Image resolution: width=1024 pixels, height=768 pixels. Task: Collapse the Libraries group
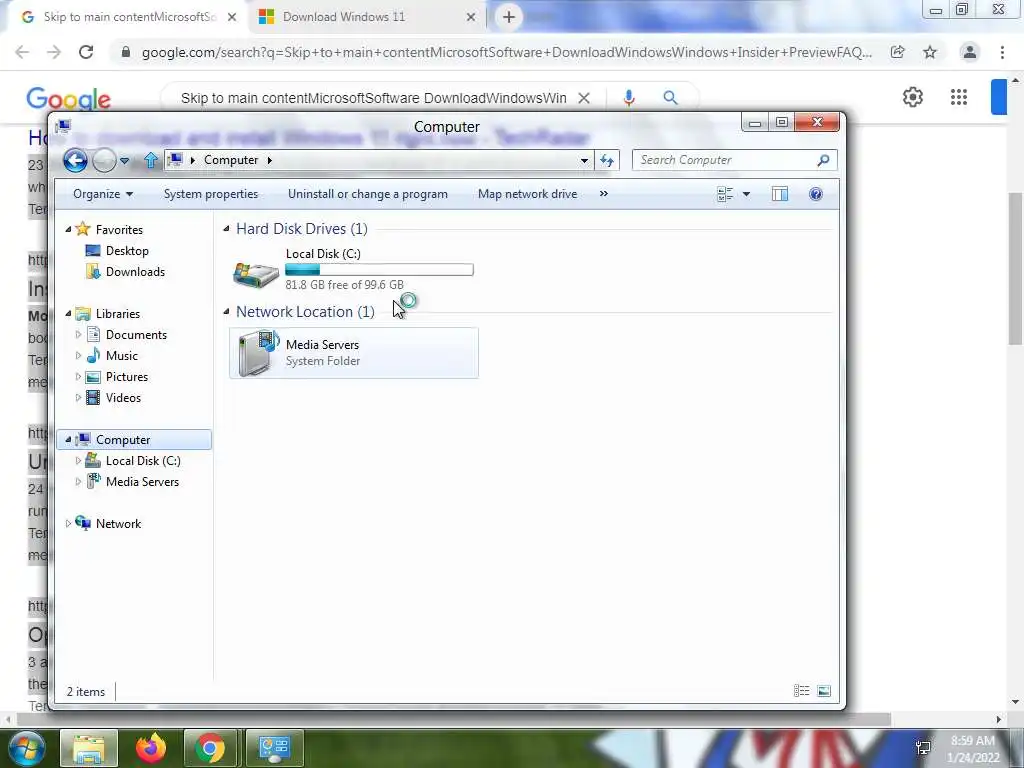[x=68, y=314]
